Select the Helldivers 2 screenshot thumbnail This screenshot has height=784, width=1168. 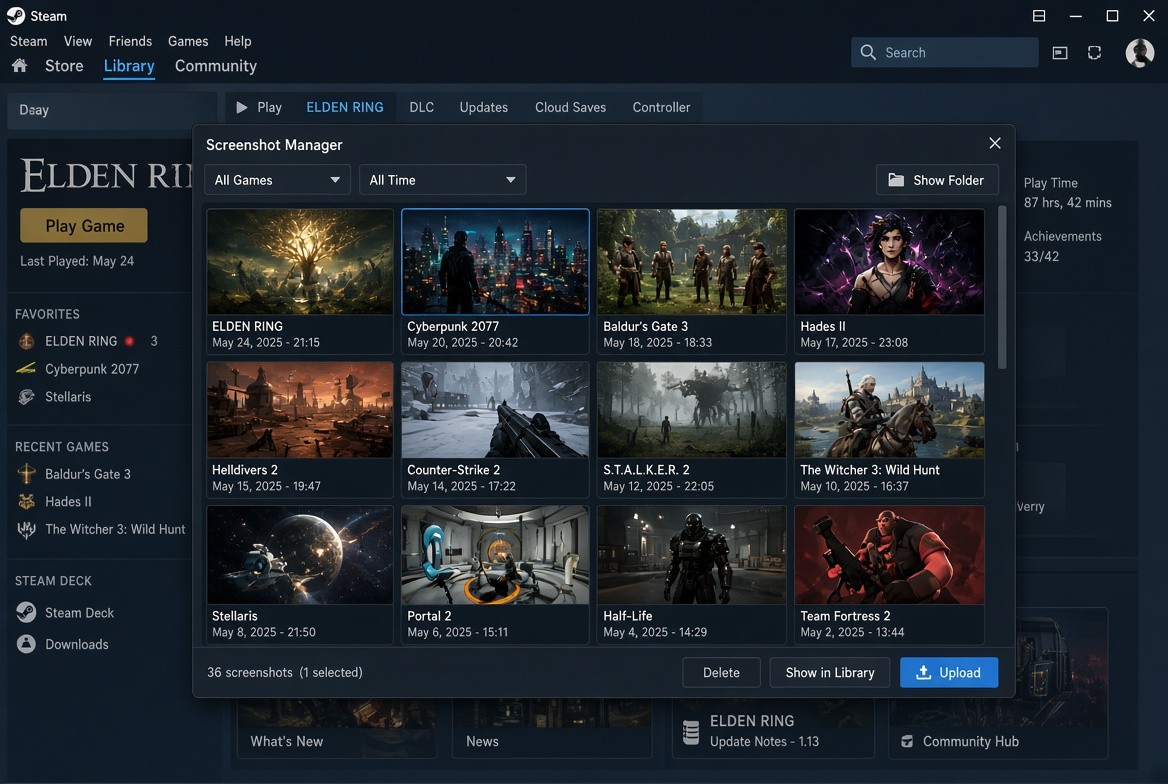click(299, 410)
